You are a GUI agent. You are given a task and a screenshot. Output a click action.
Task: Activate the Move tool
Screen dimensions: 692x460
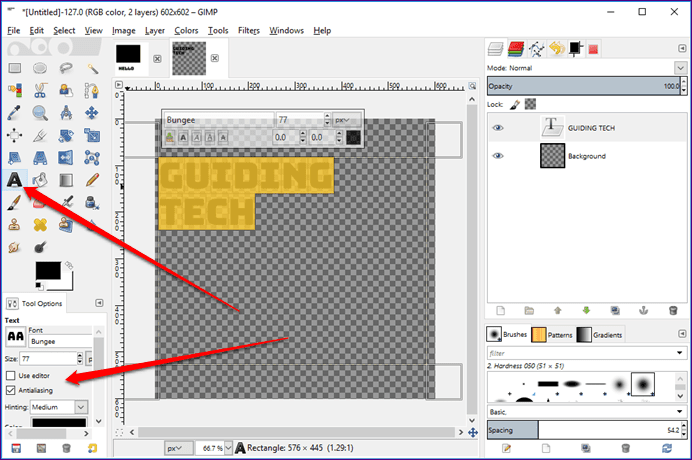pyautogui.click(x=92, y=113)
